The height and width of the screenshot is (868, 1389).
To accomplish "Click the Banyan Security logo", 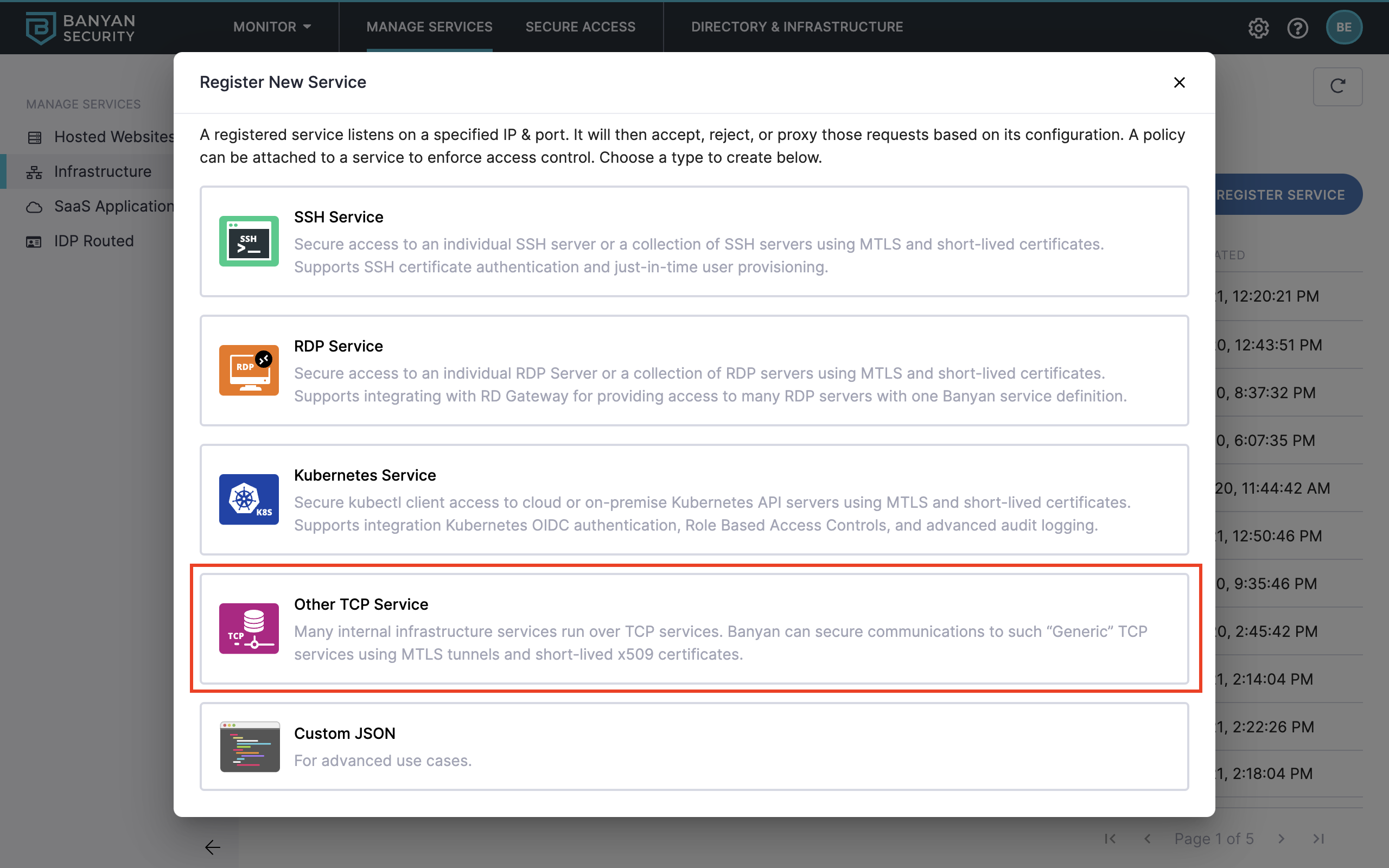I will (81, 28).
